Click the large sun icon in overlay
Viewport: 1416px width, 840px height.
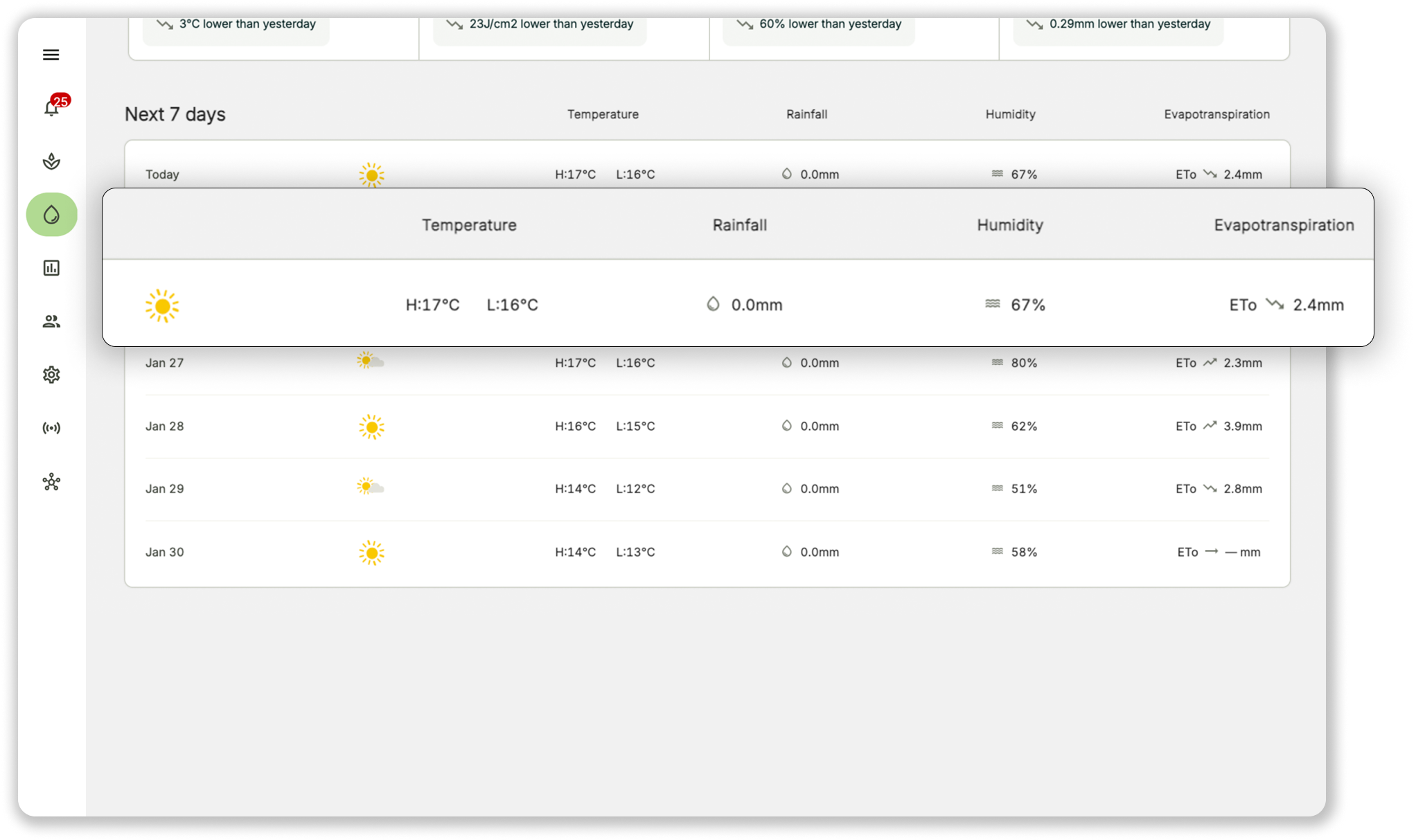[x=162, y=305]
